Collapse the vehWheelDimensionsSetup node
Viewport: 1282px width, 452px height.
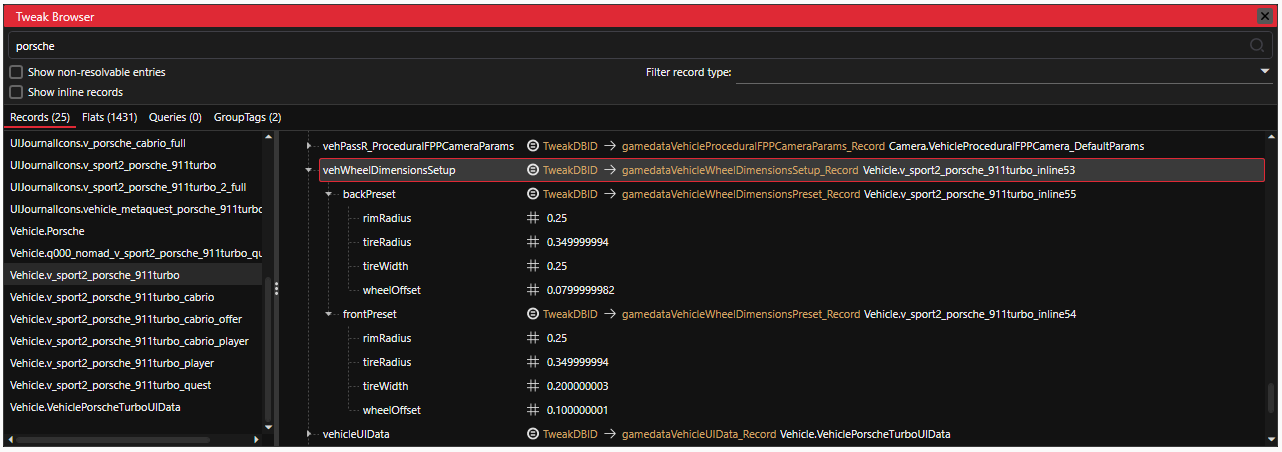[x=309, y=170]
